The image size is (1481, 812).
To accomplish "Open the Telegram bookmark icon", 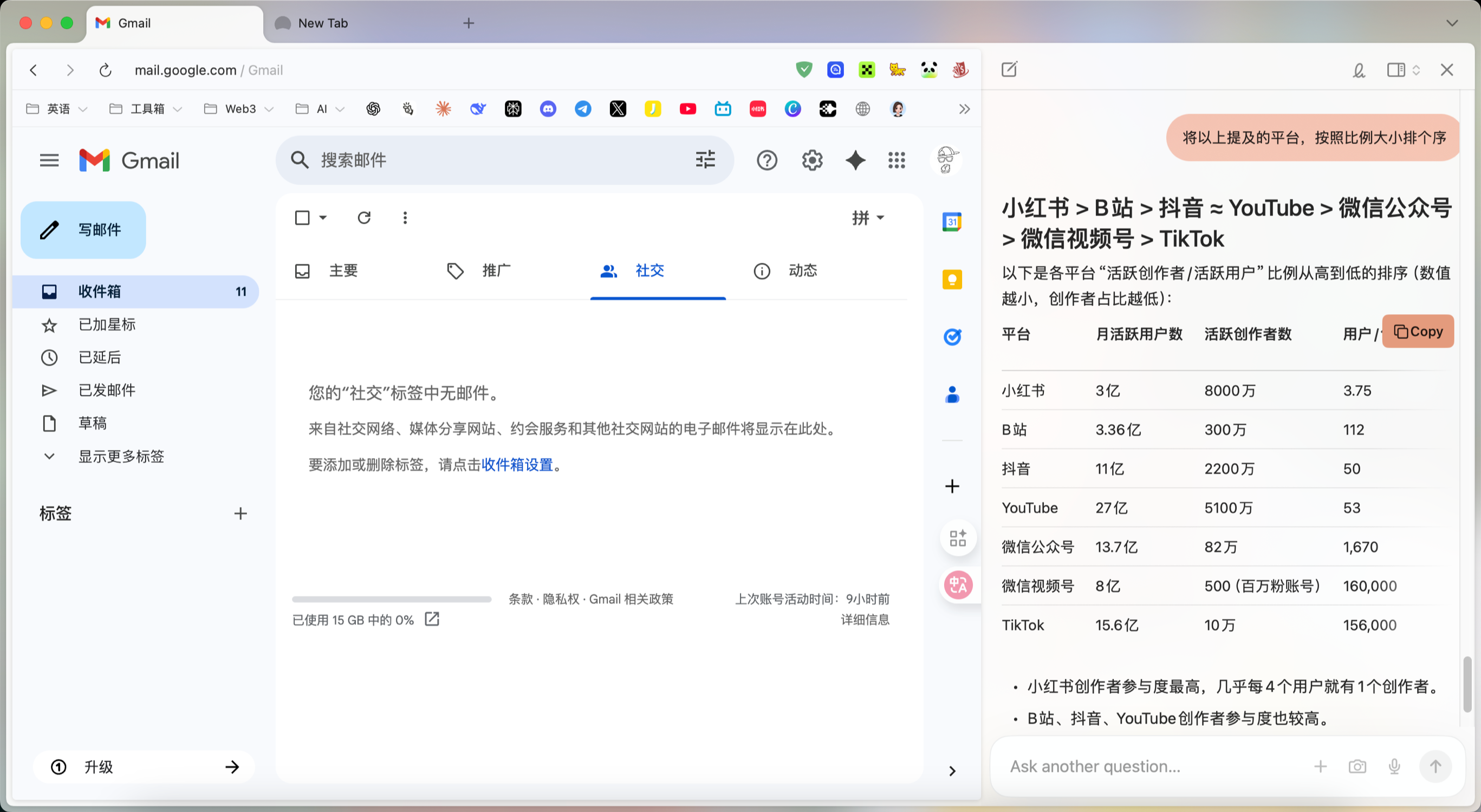I will coord(583,109).
